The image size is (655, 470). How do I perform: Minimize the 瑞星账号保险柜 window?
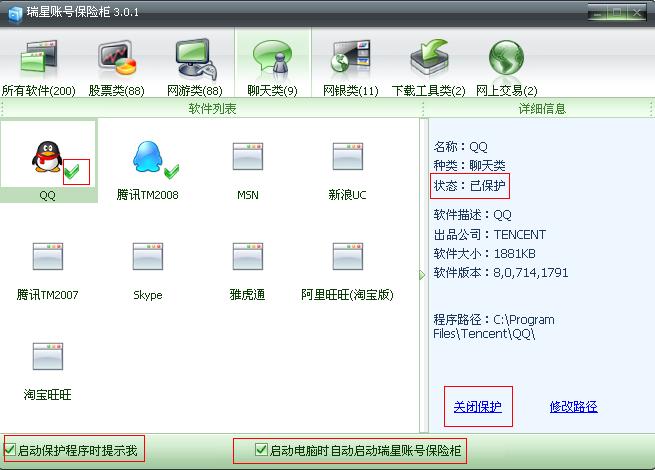click(x=598, y=13)
